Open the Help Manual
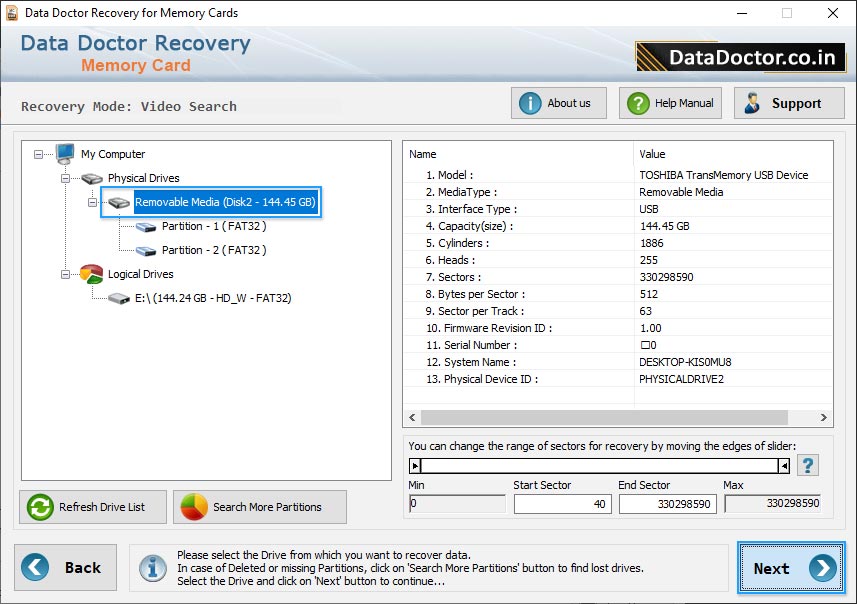 pos(670,102)
